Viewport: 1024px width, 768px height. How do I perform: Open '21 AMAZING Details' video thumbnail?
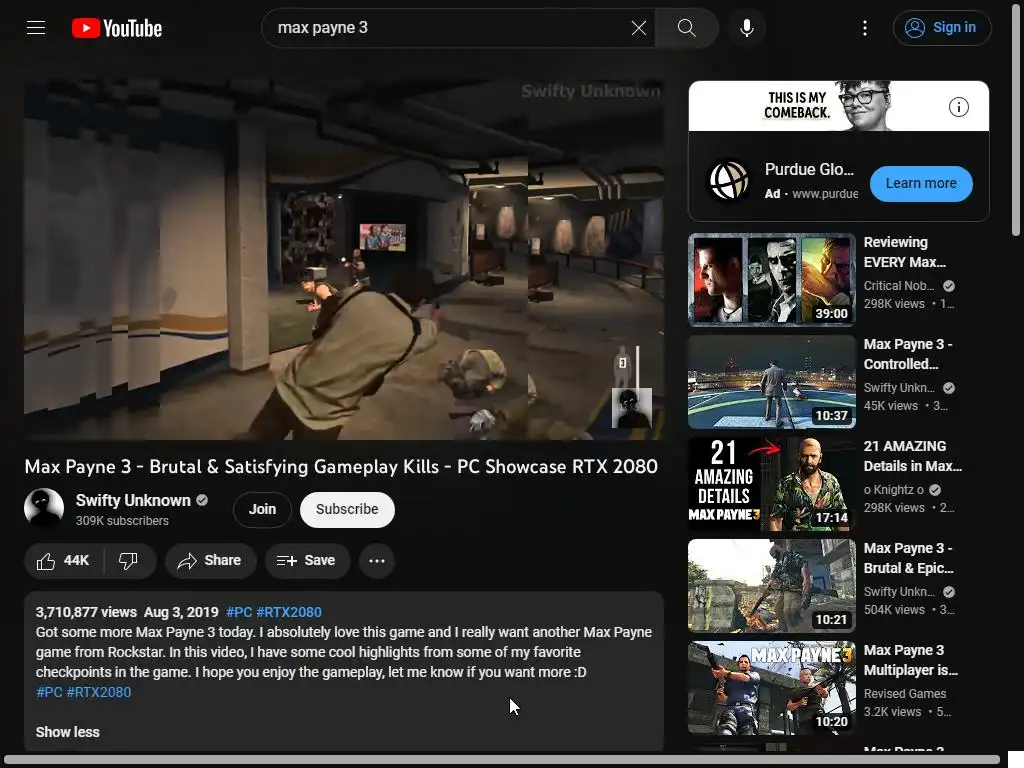click(x=771, y=483)
